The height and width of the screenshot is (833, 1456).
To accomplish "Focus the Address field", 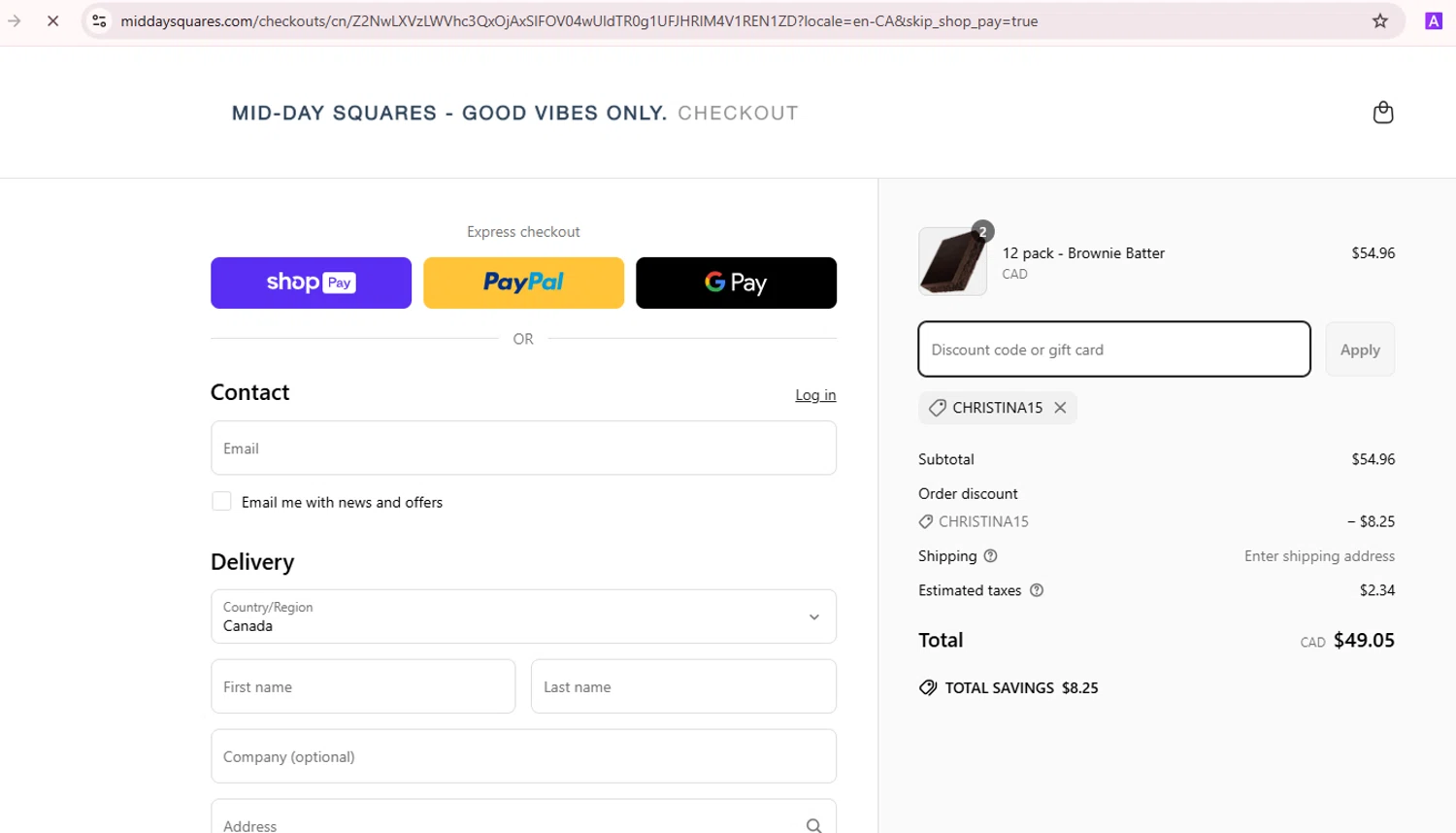I will coord(523,817).
